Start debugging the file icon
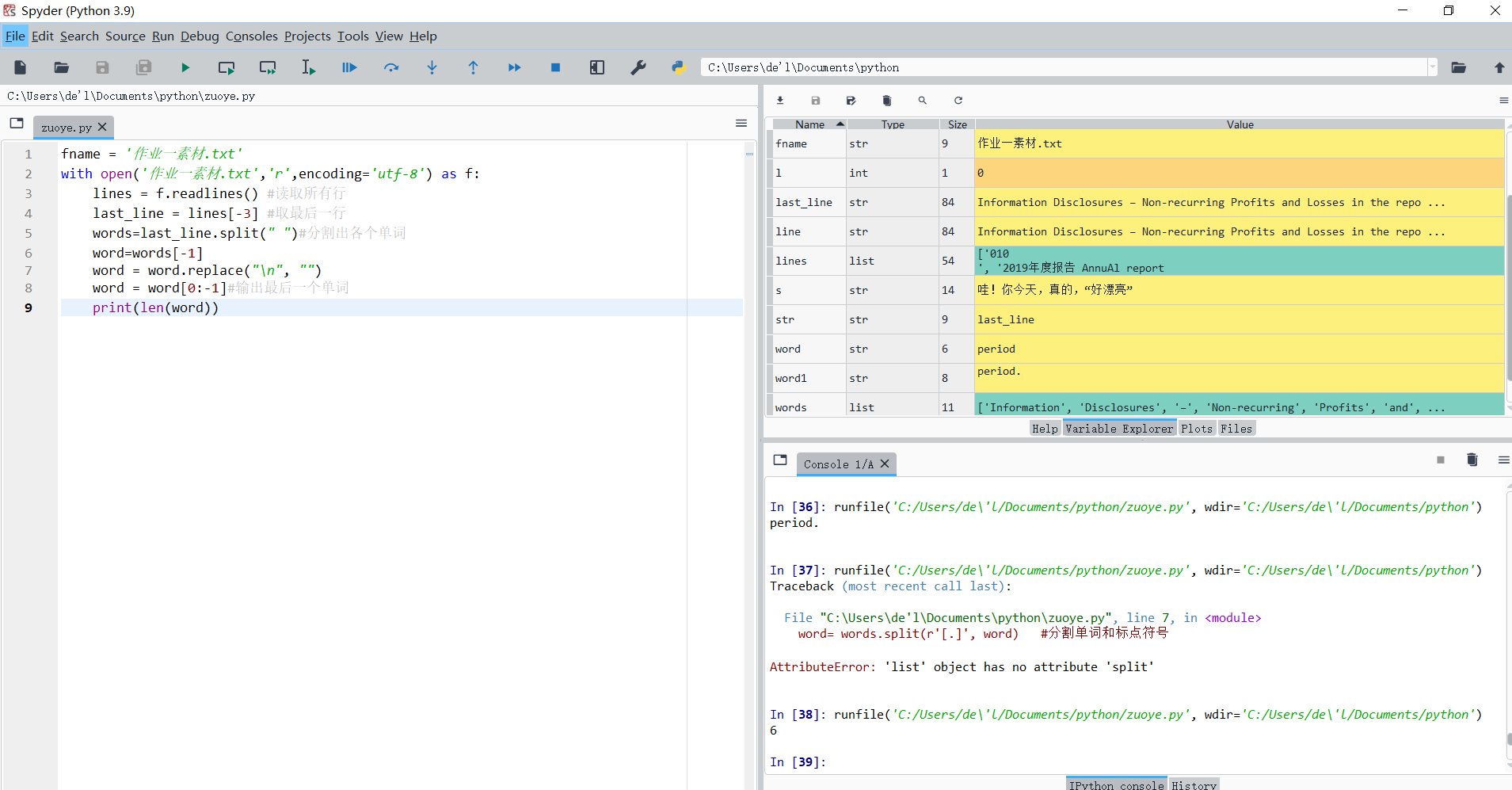 click(x=349, y=67)
